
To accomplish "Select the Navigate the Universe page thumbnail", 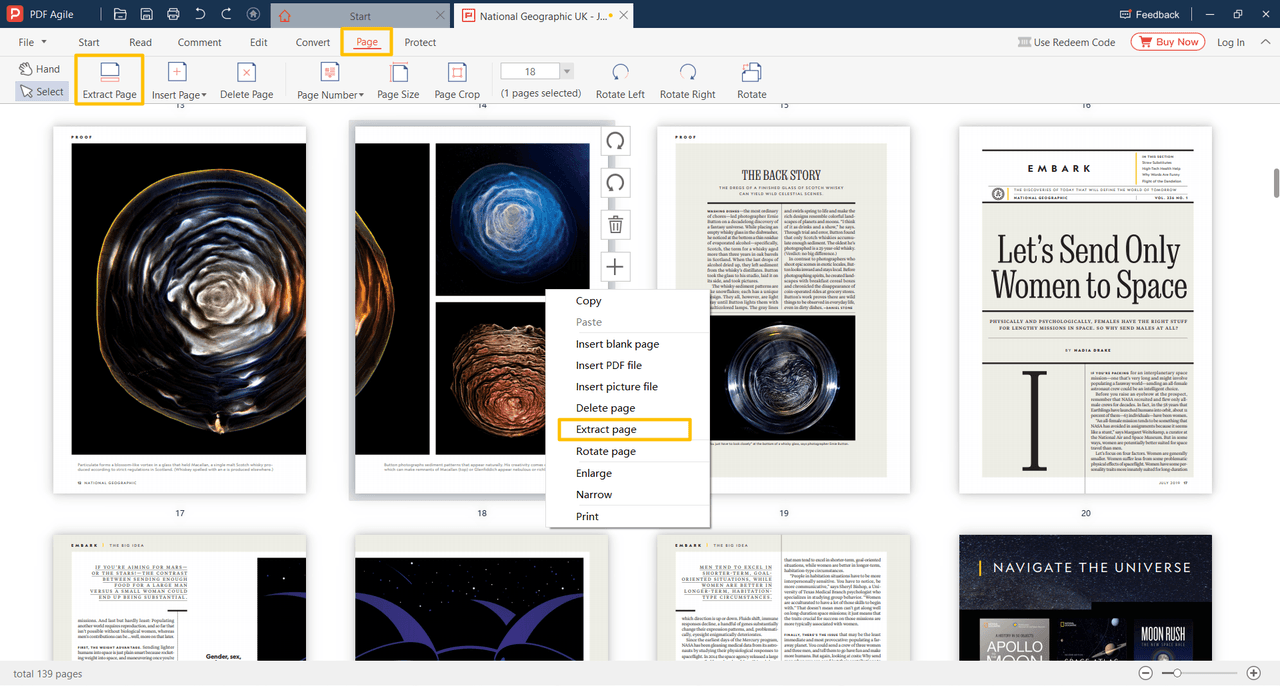I will coord(1085,598).
